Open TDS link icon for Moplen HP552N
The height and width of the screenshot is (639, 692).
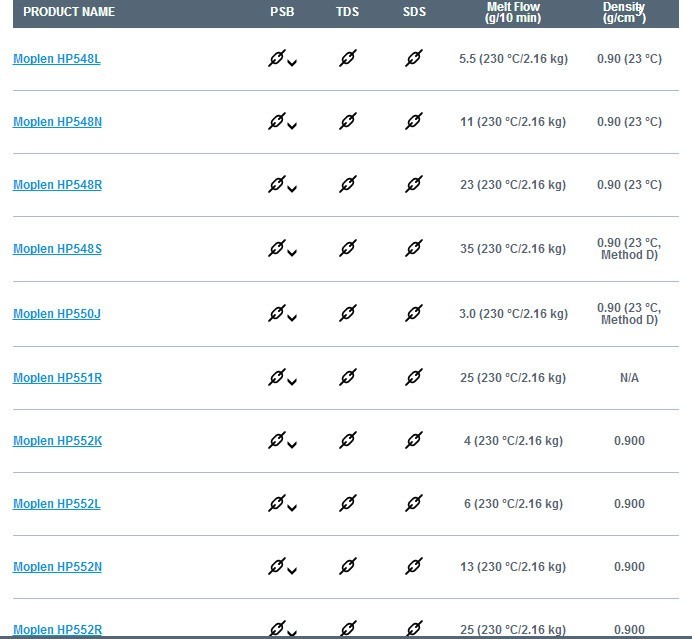(348, 567)
